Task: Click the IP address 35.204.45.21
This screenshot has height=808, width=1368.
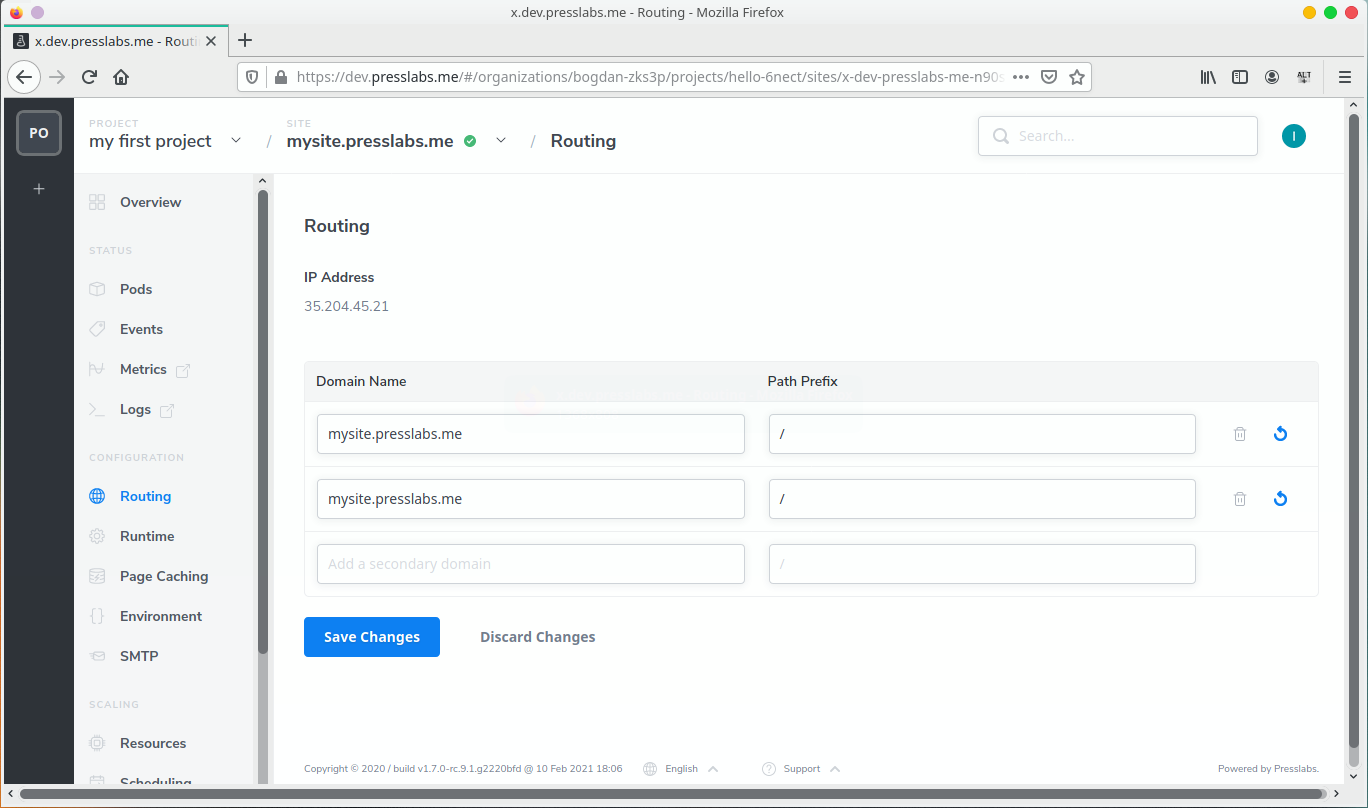Action: pos(346,306)
